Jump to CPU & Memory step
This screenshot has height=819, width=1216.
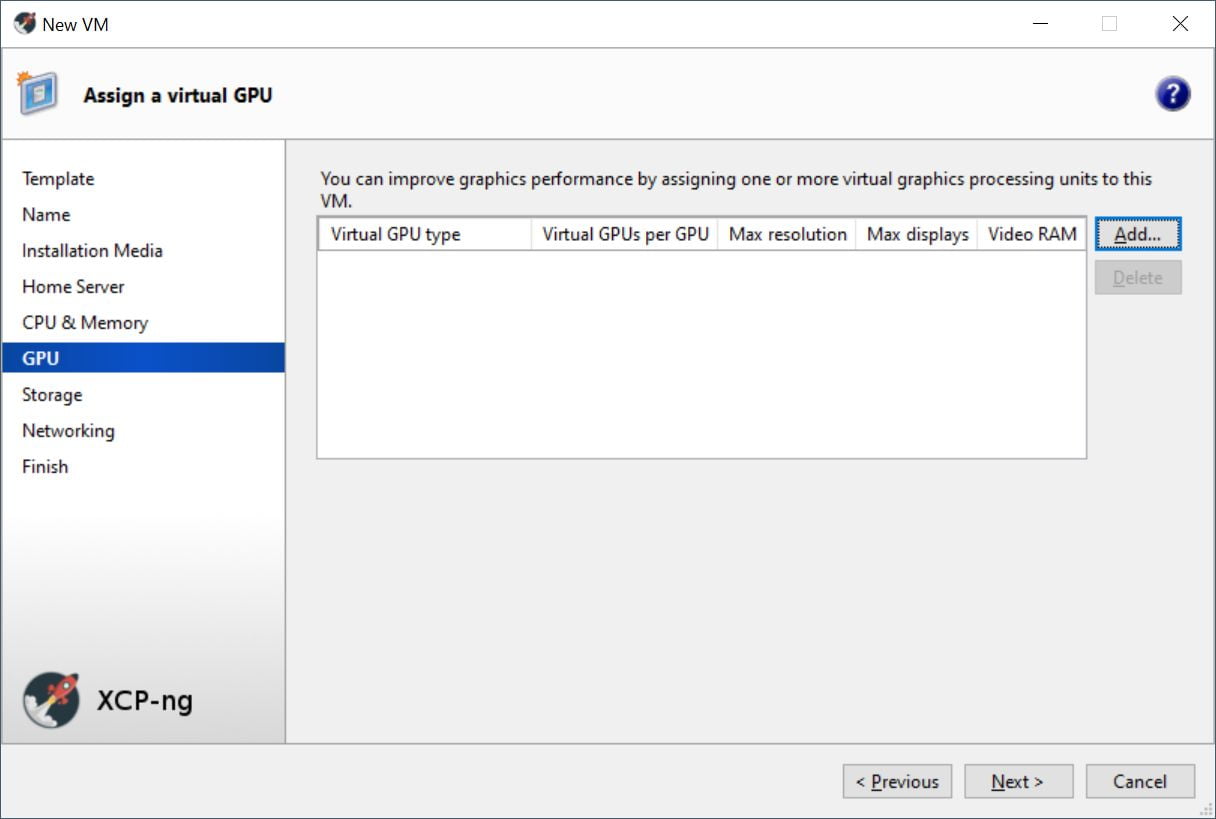coord(85,323)
